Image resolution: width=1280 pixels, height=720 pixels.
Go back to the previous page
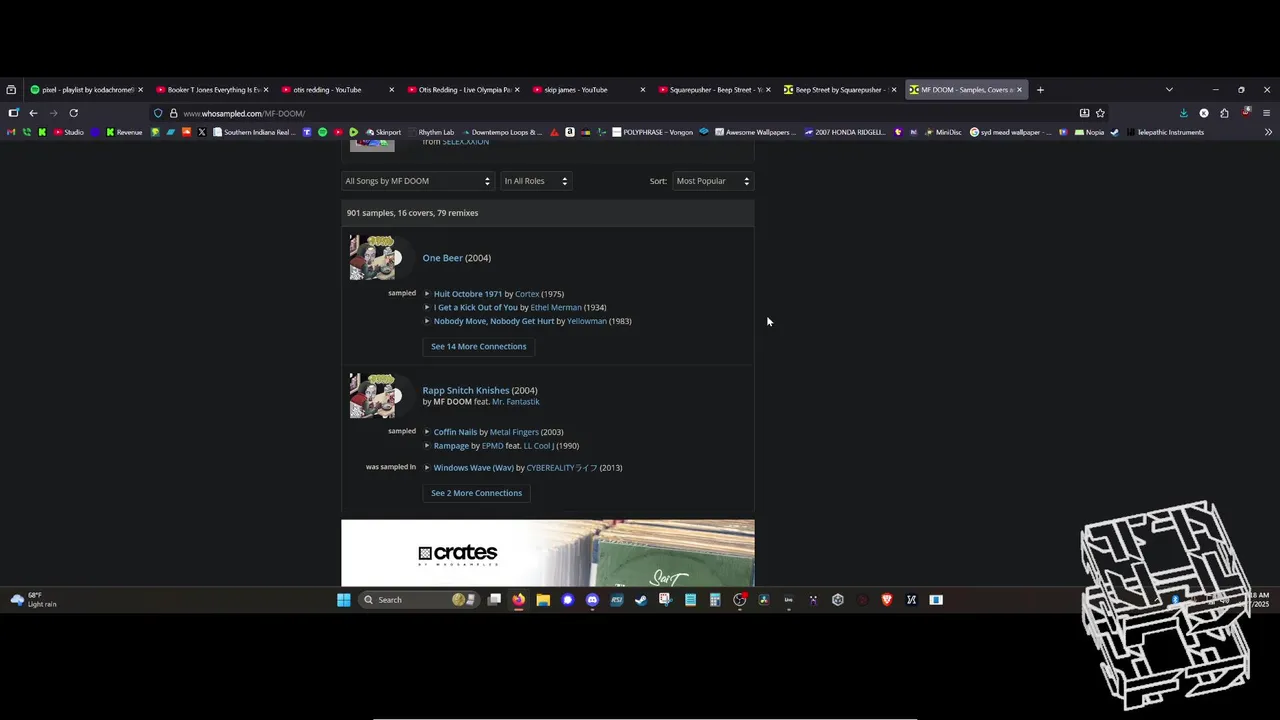pyautogui.click(x=33, y=113)
